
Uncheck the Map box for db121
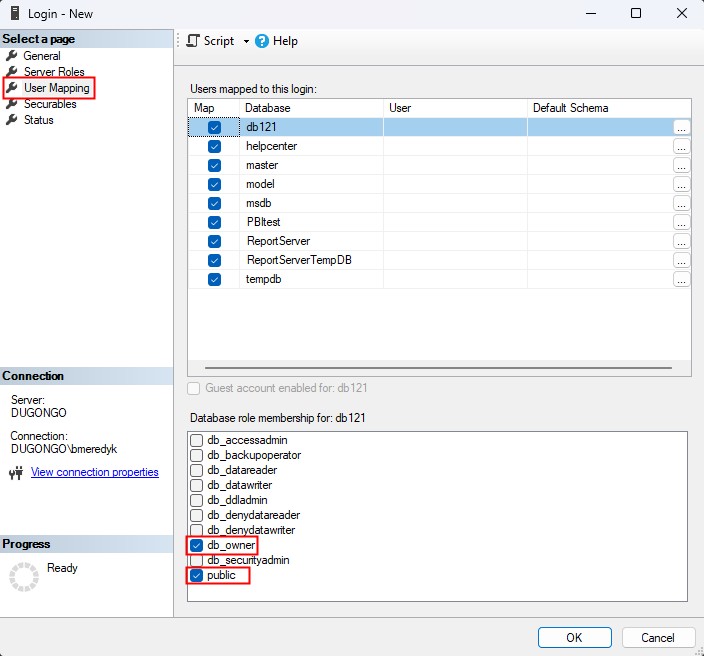click(x=214, y=128)
